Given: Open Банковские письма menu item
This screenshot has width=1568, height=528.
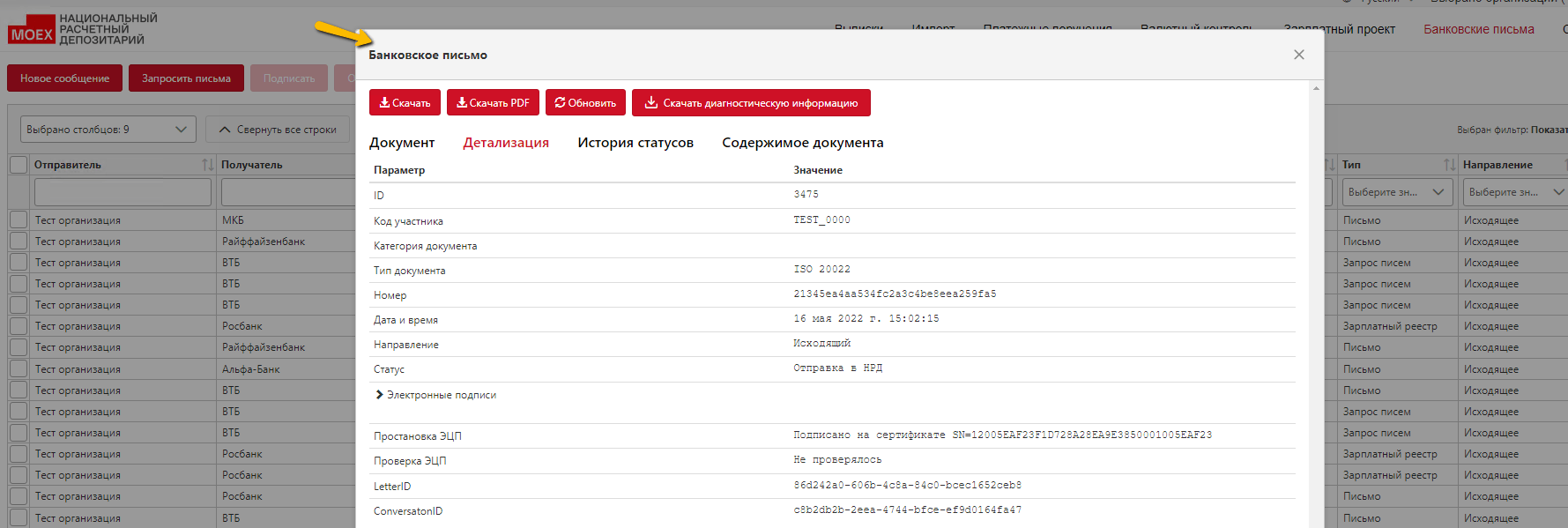Looking at the screenshot, I should [x=1478, y=29].
